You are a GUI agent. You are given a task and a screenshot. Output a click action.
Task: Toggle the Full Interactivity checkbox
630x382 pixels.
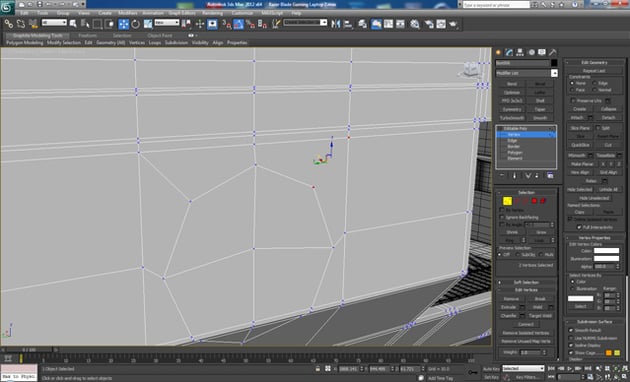[579, 227]
